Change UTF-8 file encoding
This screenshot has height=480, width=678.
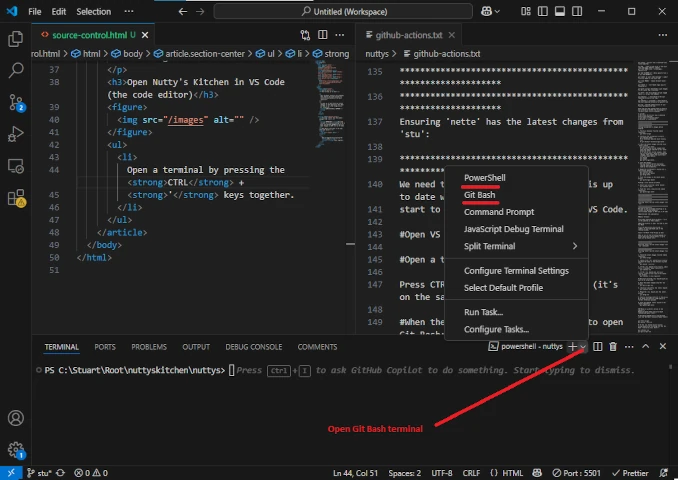pyautogui.click(x=442, y=473)
